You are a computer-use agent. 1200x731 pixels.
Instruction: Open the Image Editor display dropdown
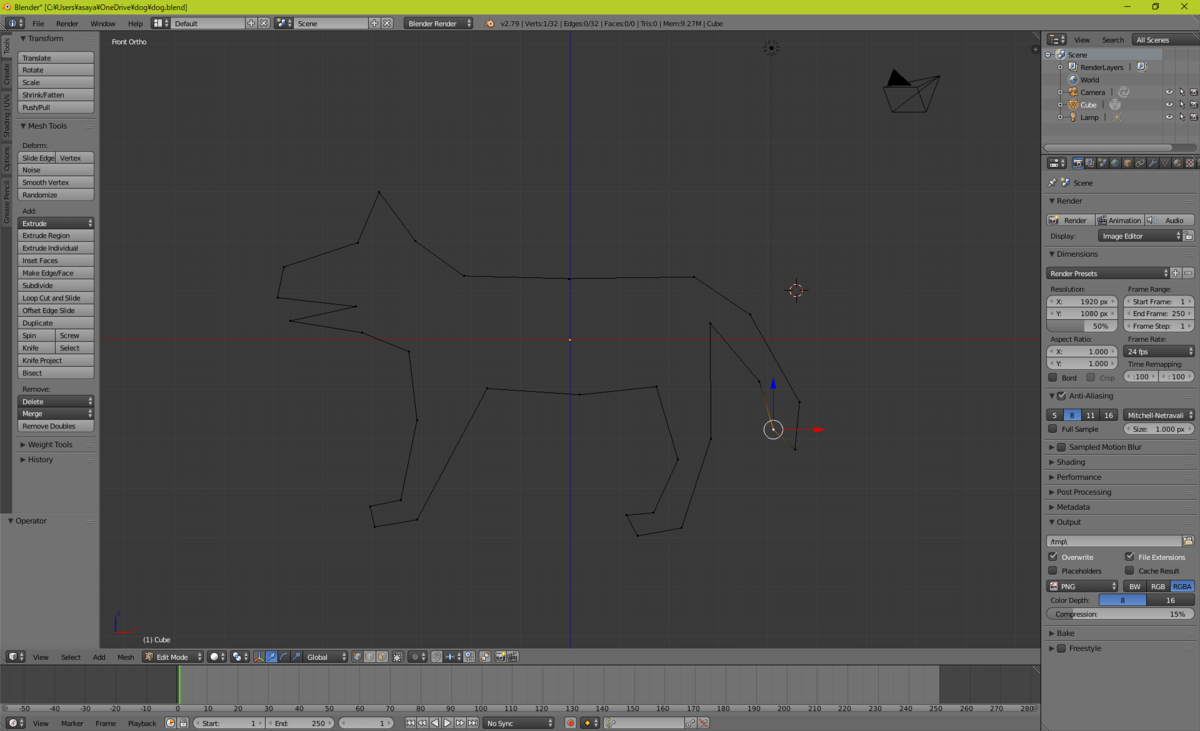coord(1139,236)
